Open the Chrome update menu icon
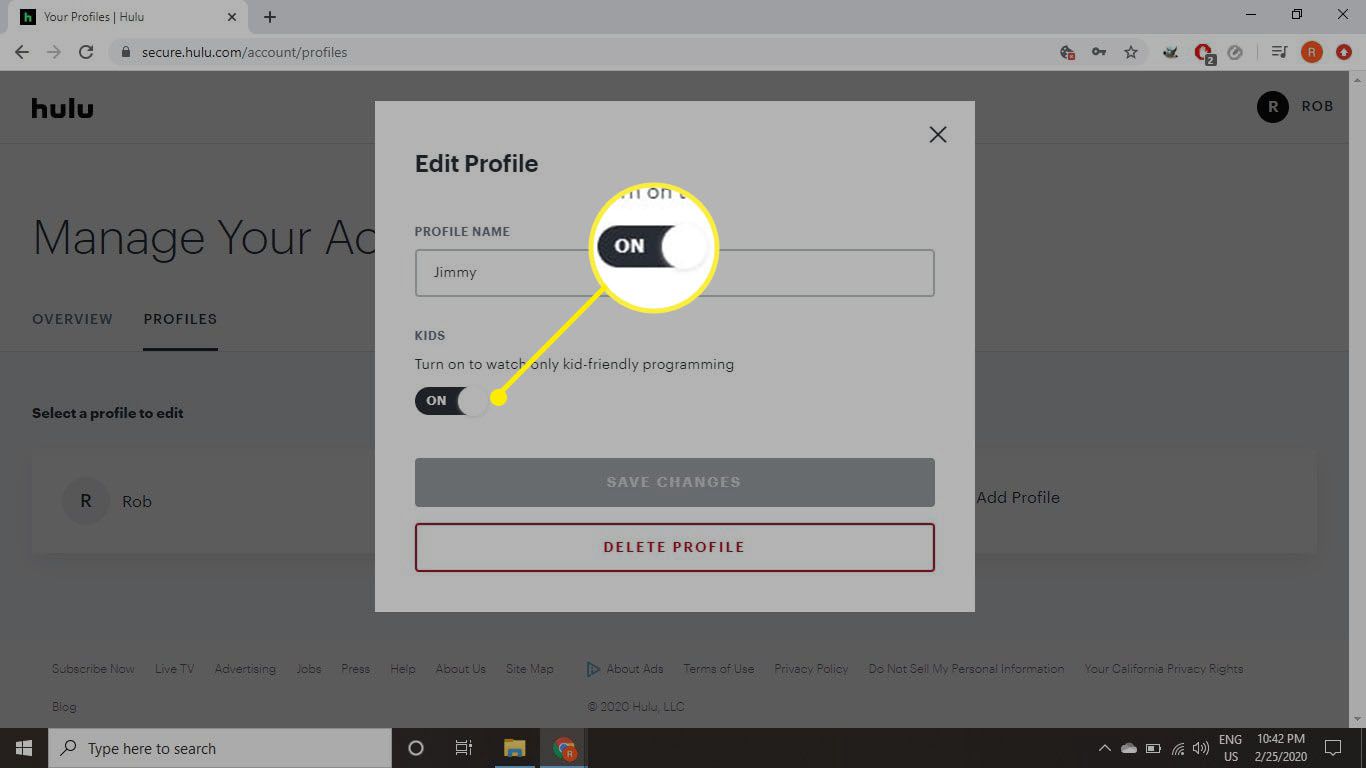 [1343, 52]
